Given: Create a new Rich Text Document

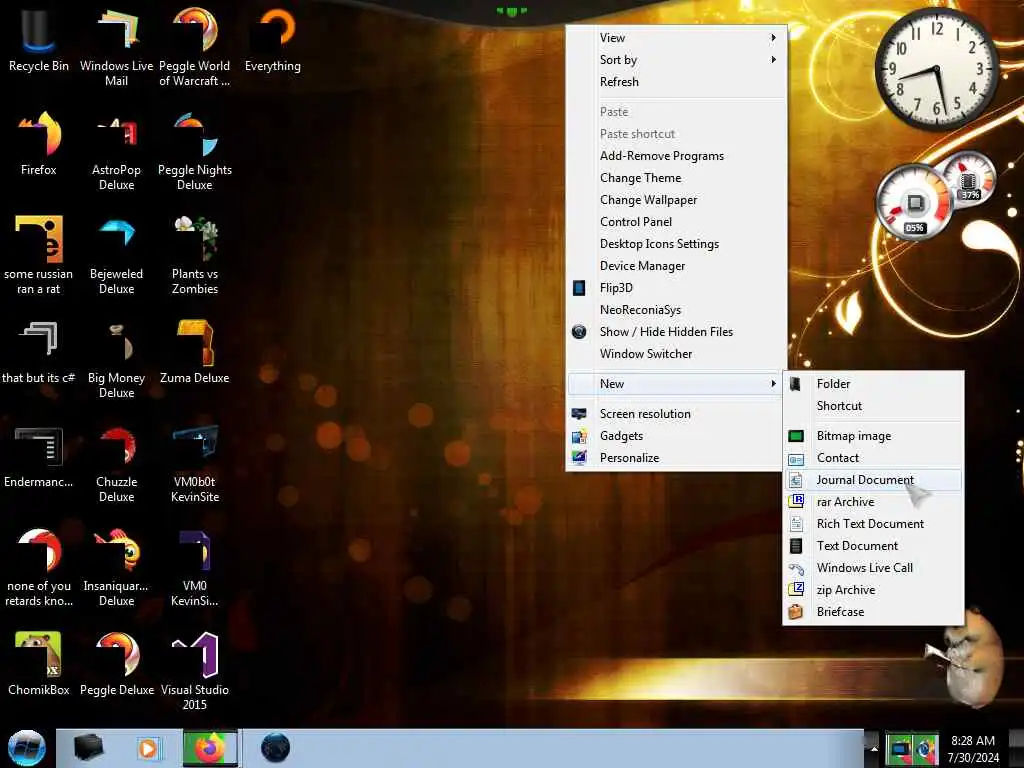Looking at the screenshot, I should [x=873, y=524].
